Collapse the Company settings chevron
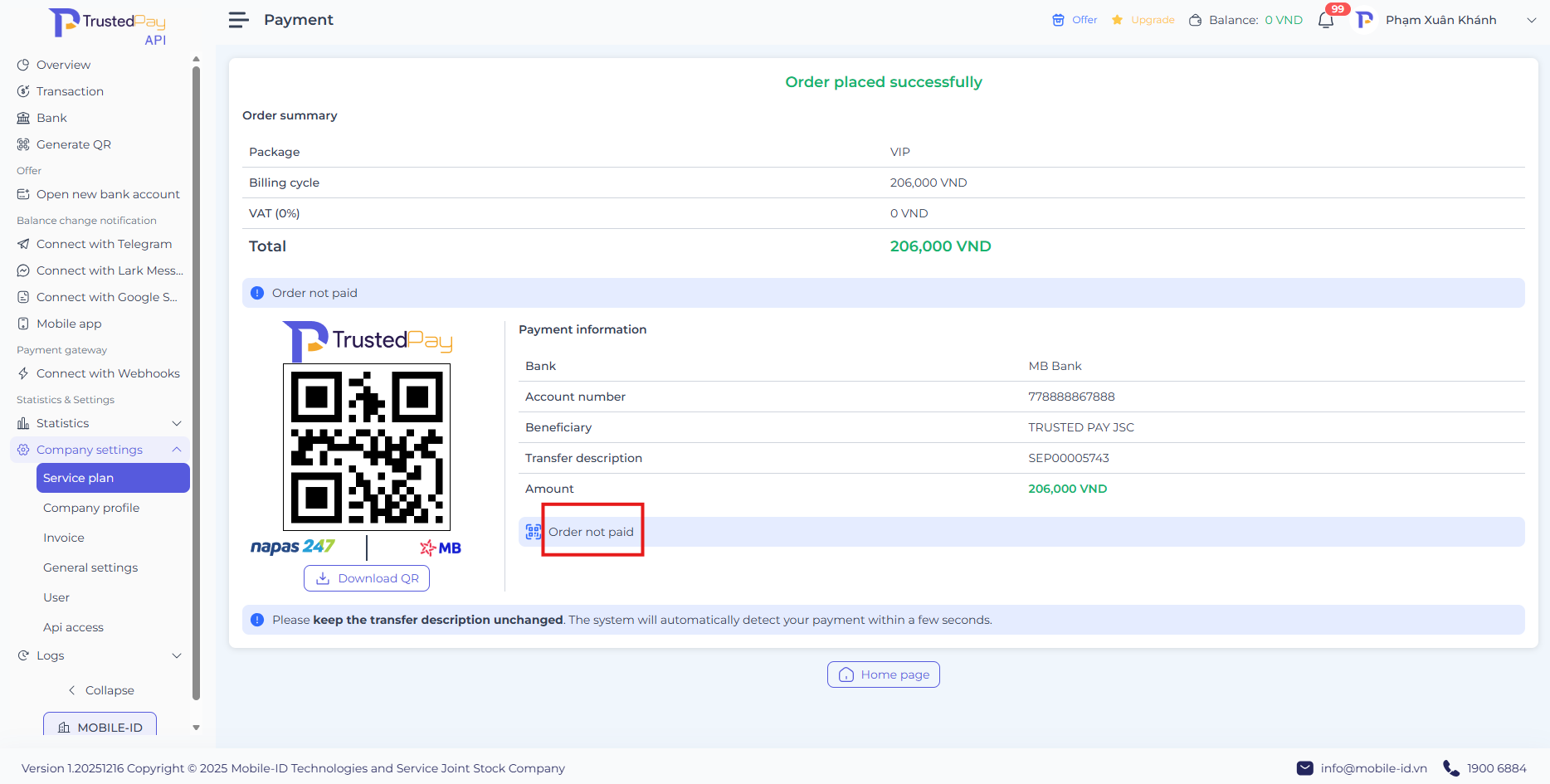 (x=177, y=450)
